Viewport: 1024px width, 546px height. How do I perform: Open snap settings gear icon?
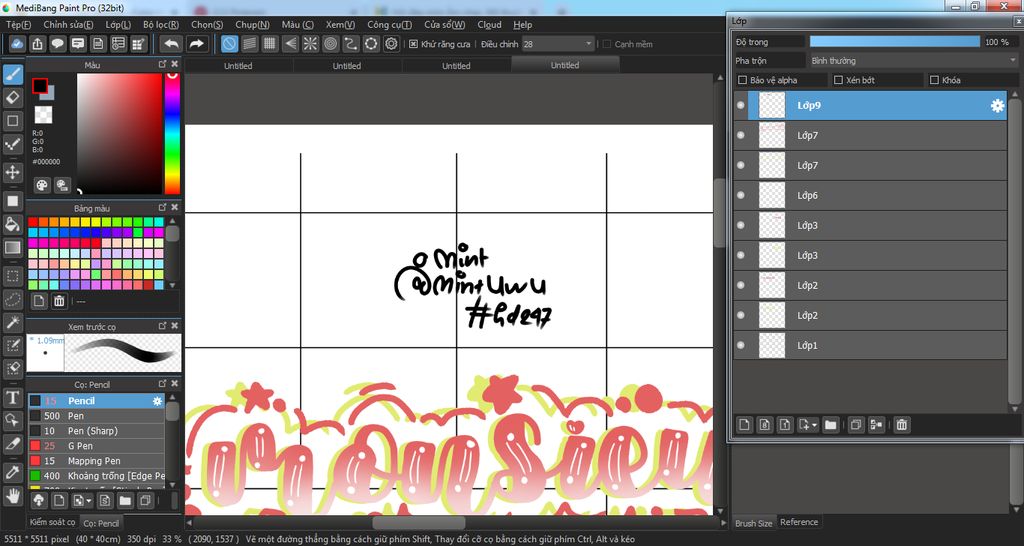pyautogui.click(x=391, y=44)
